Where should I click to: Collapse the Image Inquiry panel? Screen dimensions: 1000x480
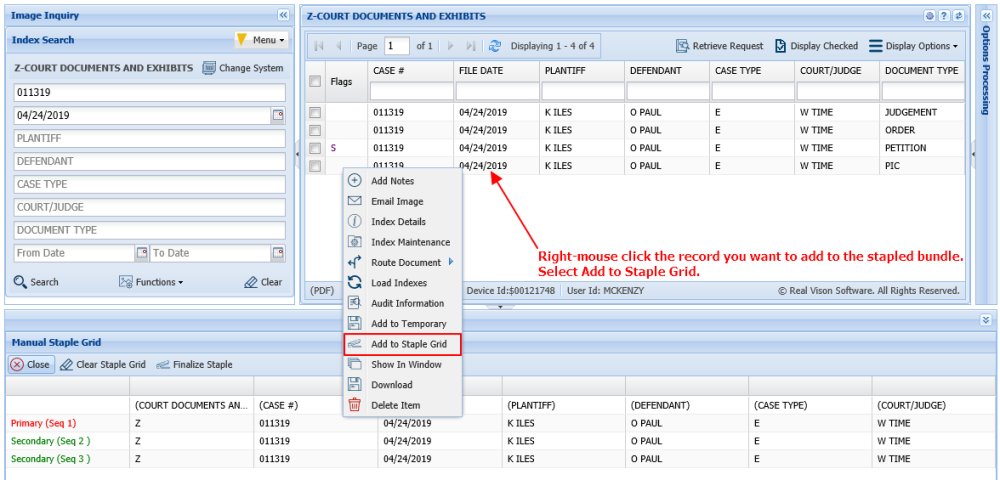click(x=283, y=16)
